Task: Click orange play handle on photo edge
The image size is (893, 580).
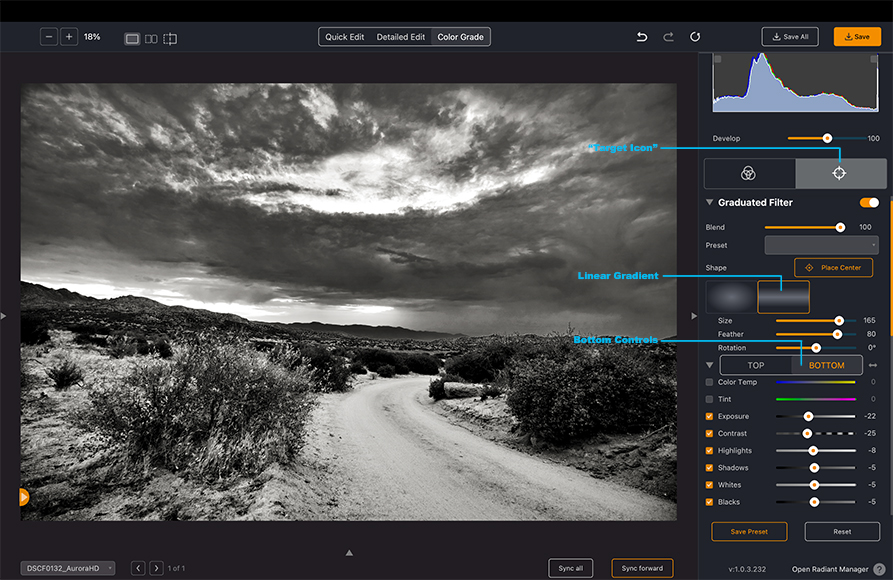Action: coord(23,497)
